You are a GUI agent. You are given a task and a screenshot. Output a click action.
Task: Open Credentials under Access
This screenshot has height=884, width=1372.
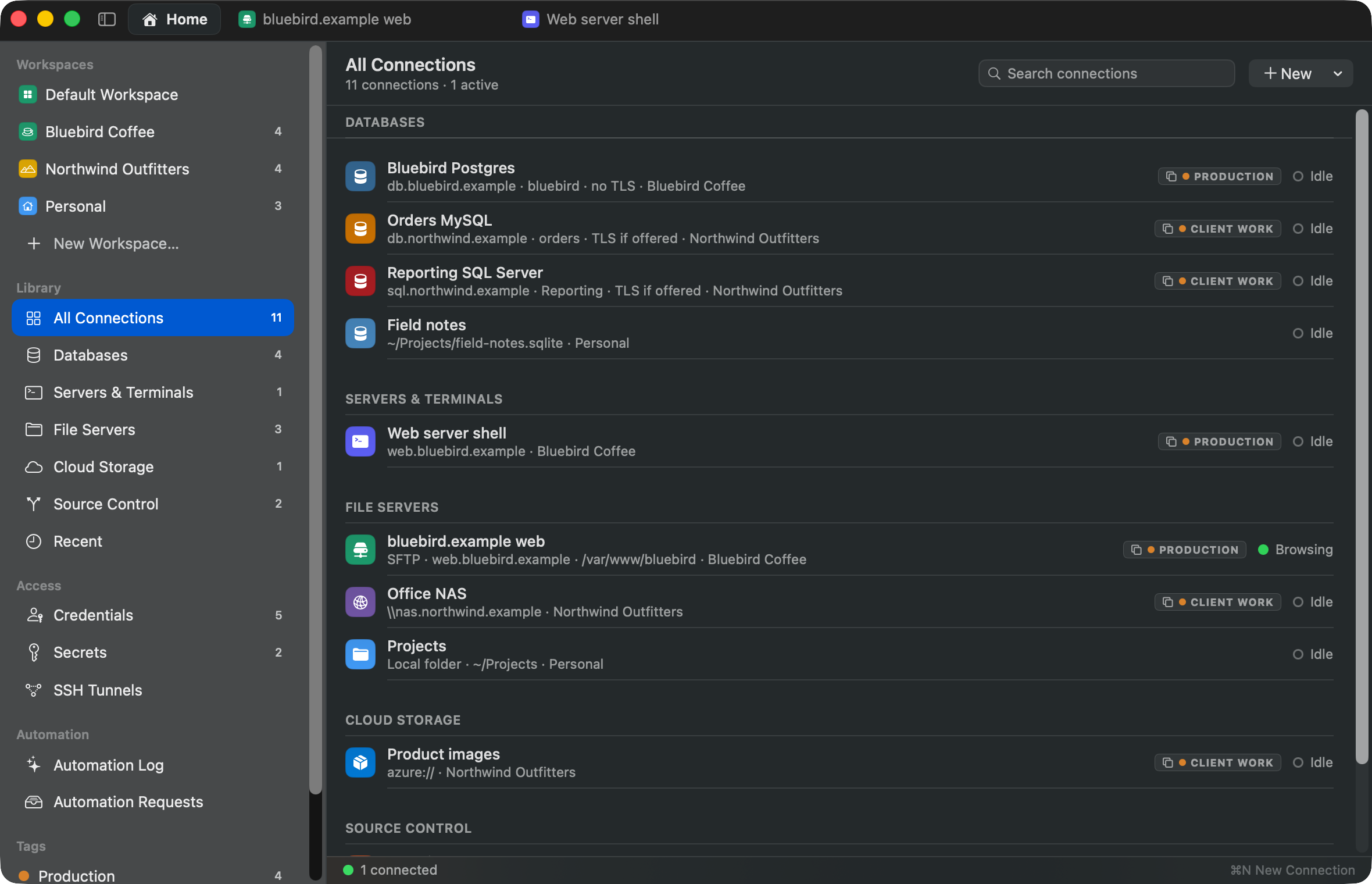153,615
